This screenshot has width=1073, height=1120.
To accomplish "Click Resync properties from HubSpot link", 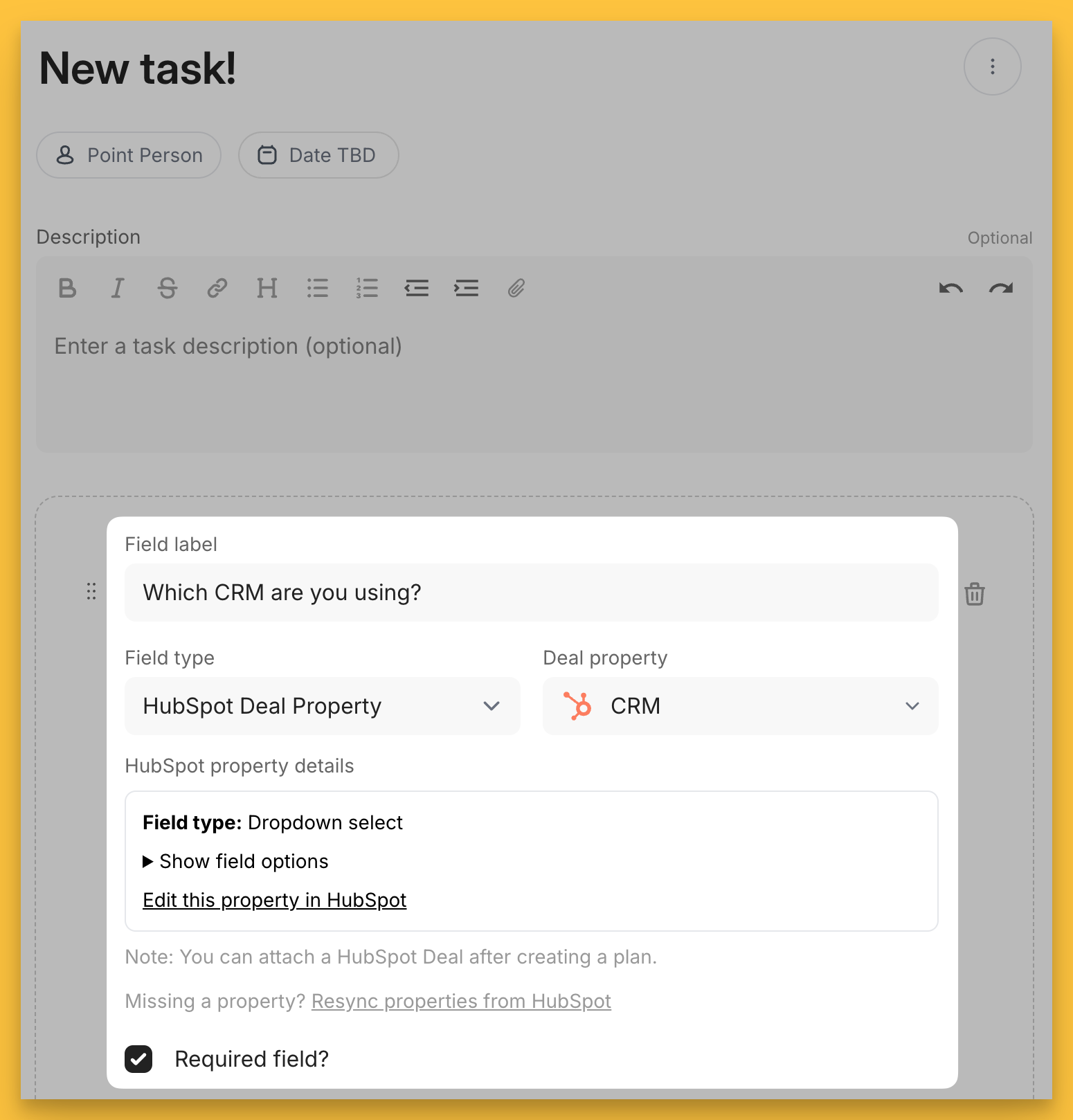I will click(x=461, y=1001).
